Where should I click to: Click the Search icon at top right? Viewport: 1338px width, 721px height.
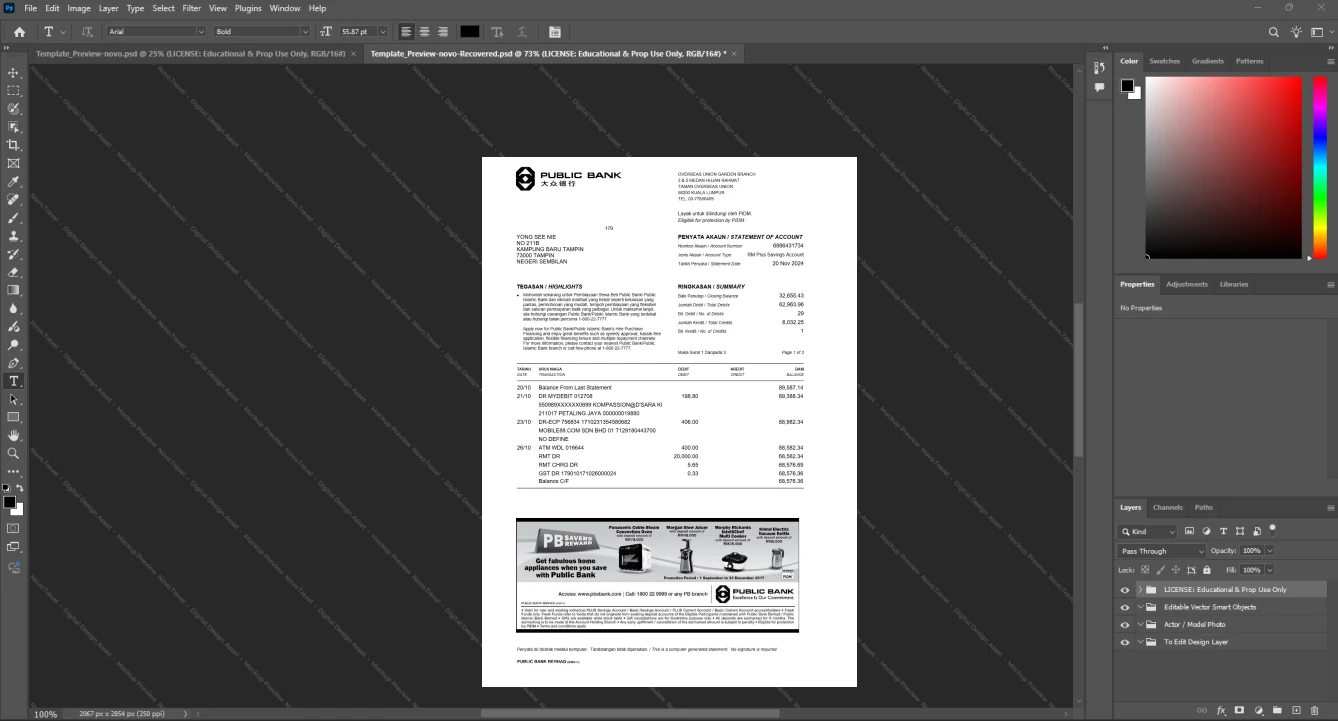pos(1273,32)
